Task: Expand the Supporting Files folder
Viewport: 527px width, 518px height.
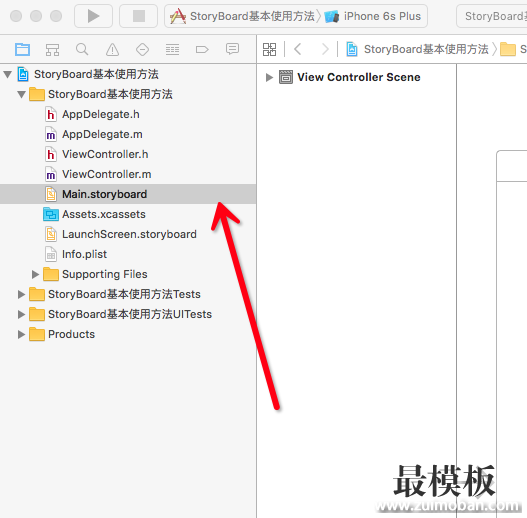Action: coord(35,274)
